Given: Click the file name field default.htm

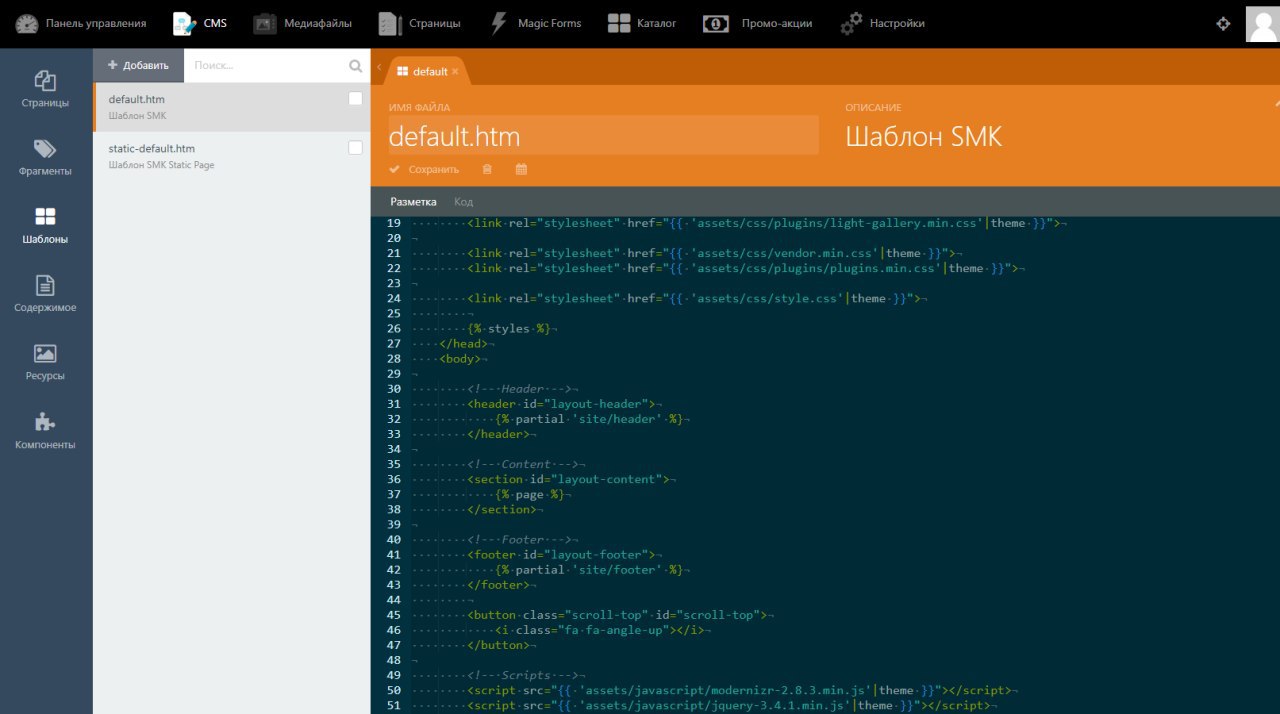Looking at the screenshot, I should coord(603,136).
